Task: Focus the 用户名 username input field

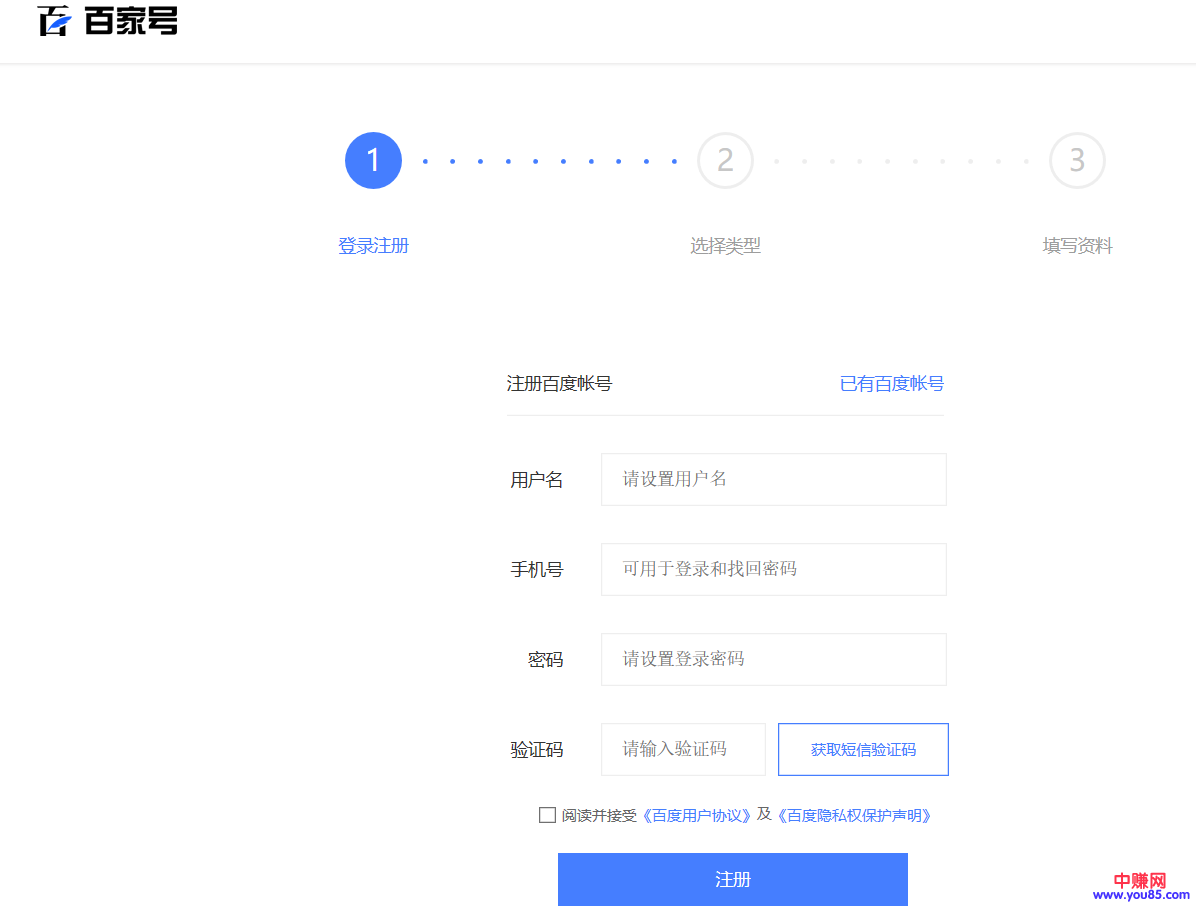Action: point(773,479)
